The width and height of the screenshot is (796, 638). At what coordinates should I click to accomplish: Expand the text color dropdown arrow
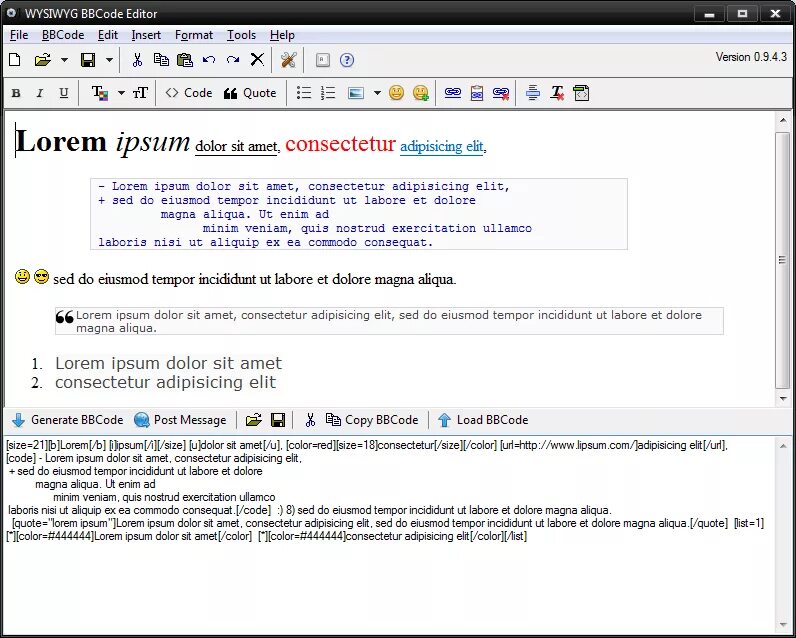[x=121, y=93]
